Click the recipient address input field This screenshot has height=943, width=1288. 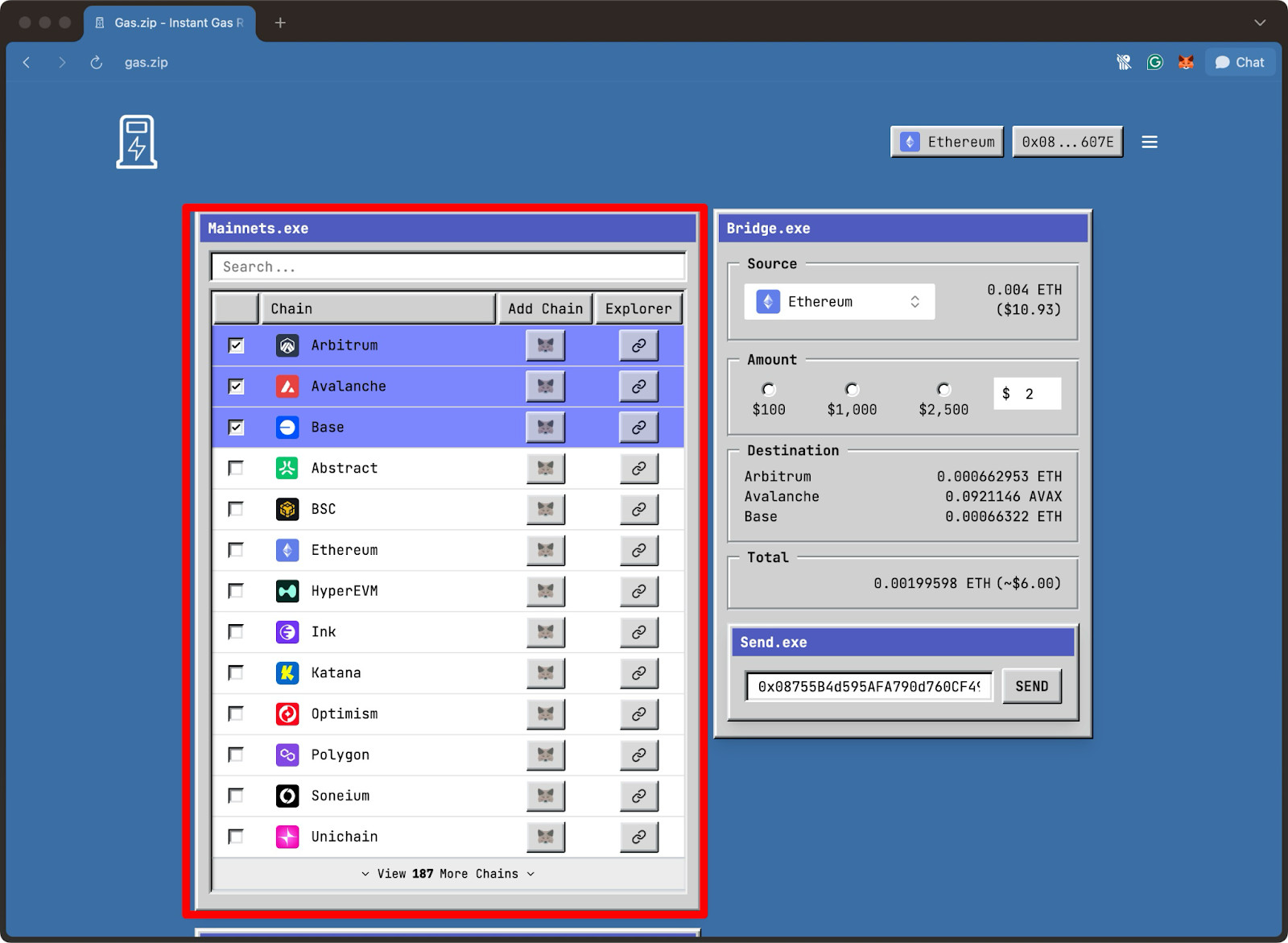869,687
